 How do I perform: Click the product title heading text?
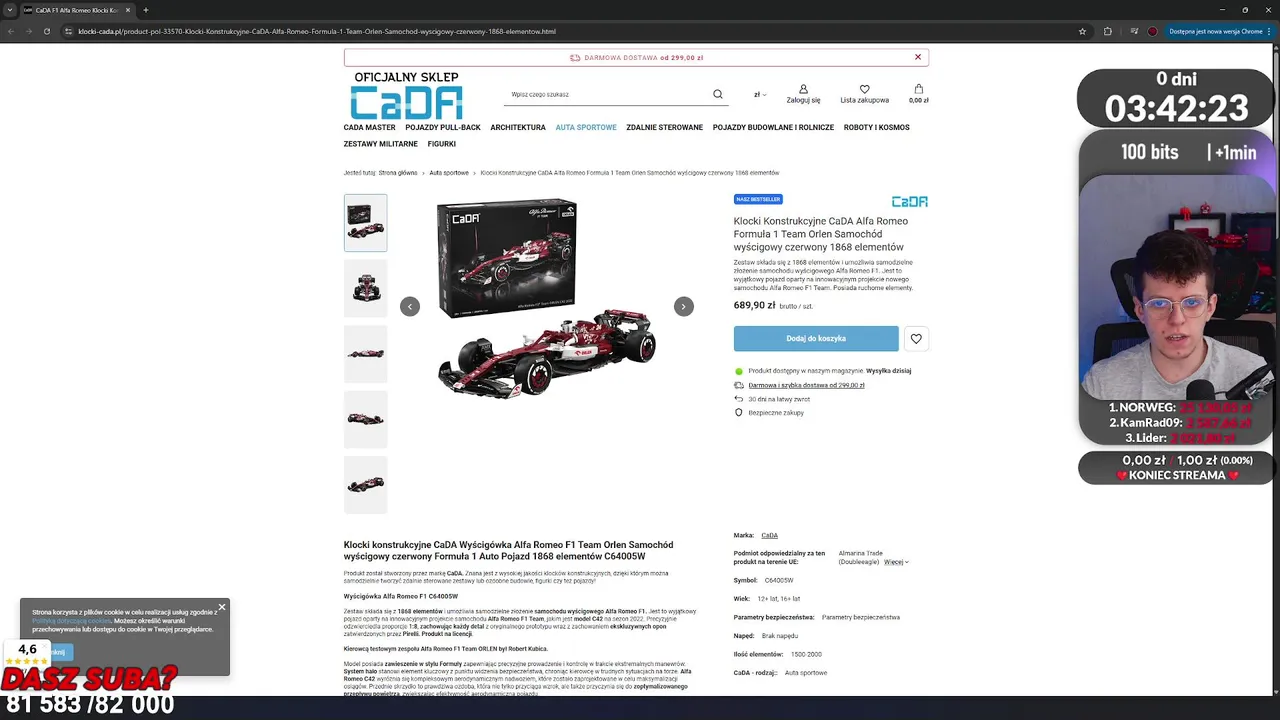tap(821, 234)
